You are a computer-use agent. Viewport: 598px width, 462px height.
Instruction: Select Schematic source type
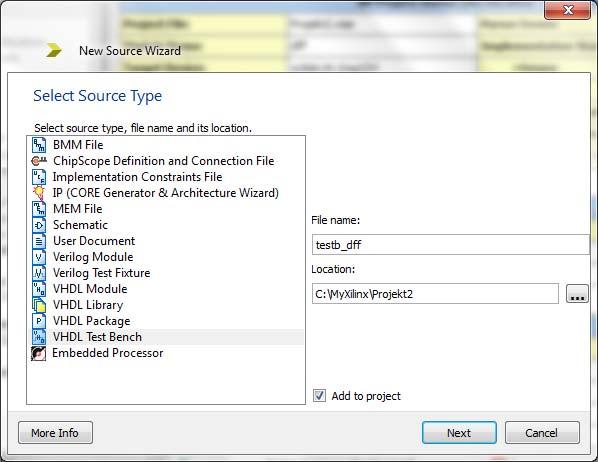tap(80, 225)
